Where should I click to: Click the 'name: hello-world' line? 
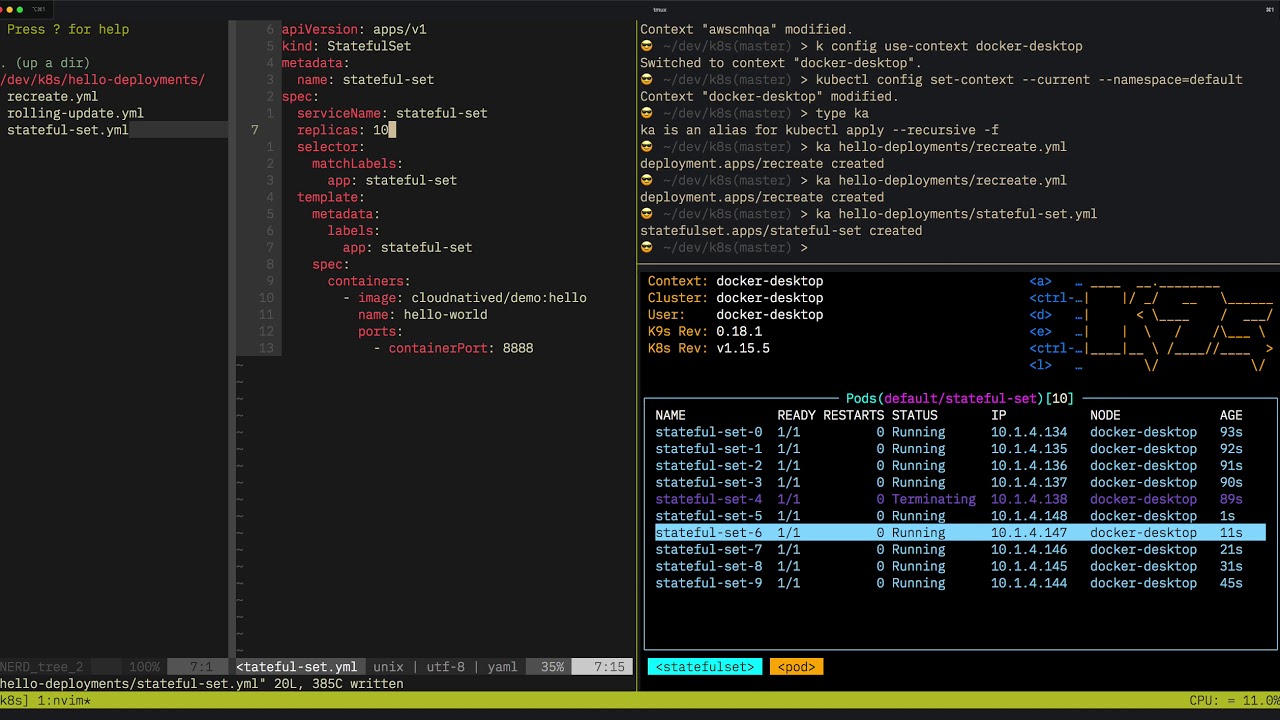pyautogui.click(x=422, y=314)
